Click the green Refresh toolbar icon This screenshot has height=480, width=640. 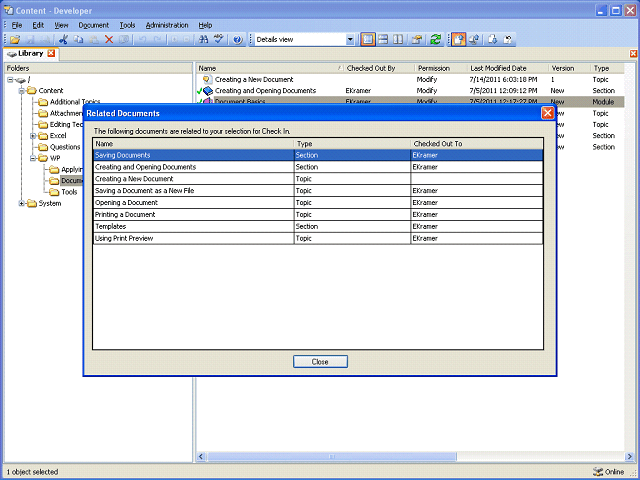[435, 39]
